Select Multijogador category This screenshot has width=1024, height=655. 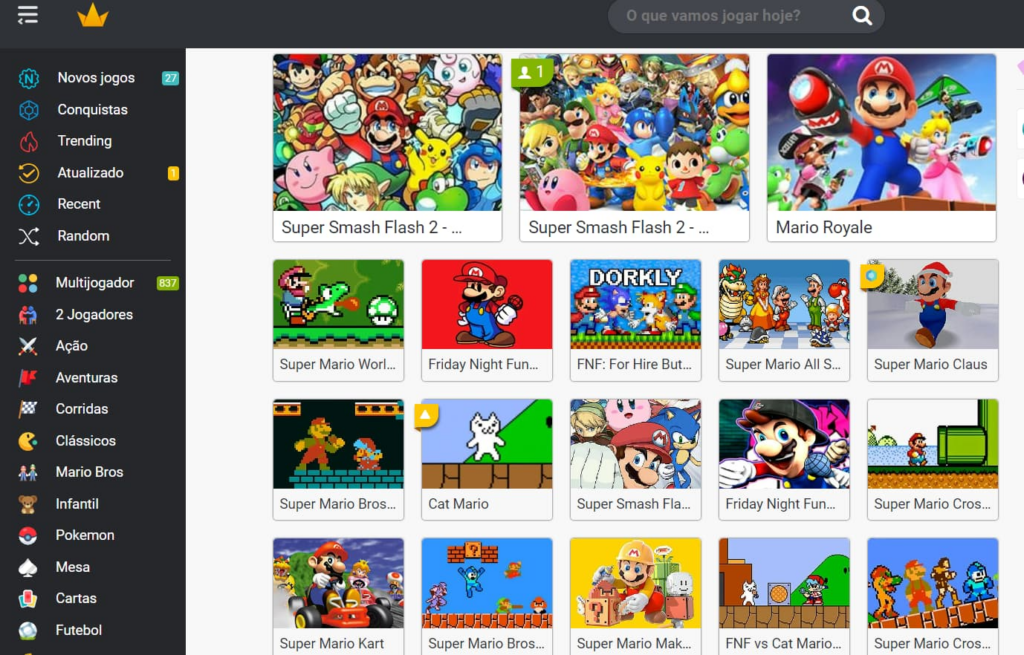[x=93, y=283]
